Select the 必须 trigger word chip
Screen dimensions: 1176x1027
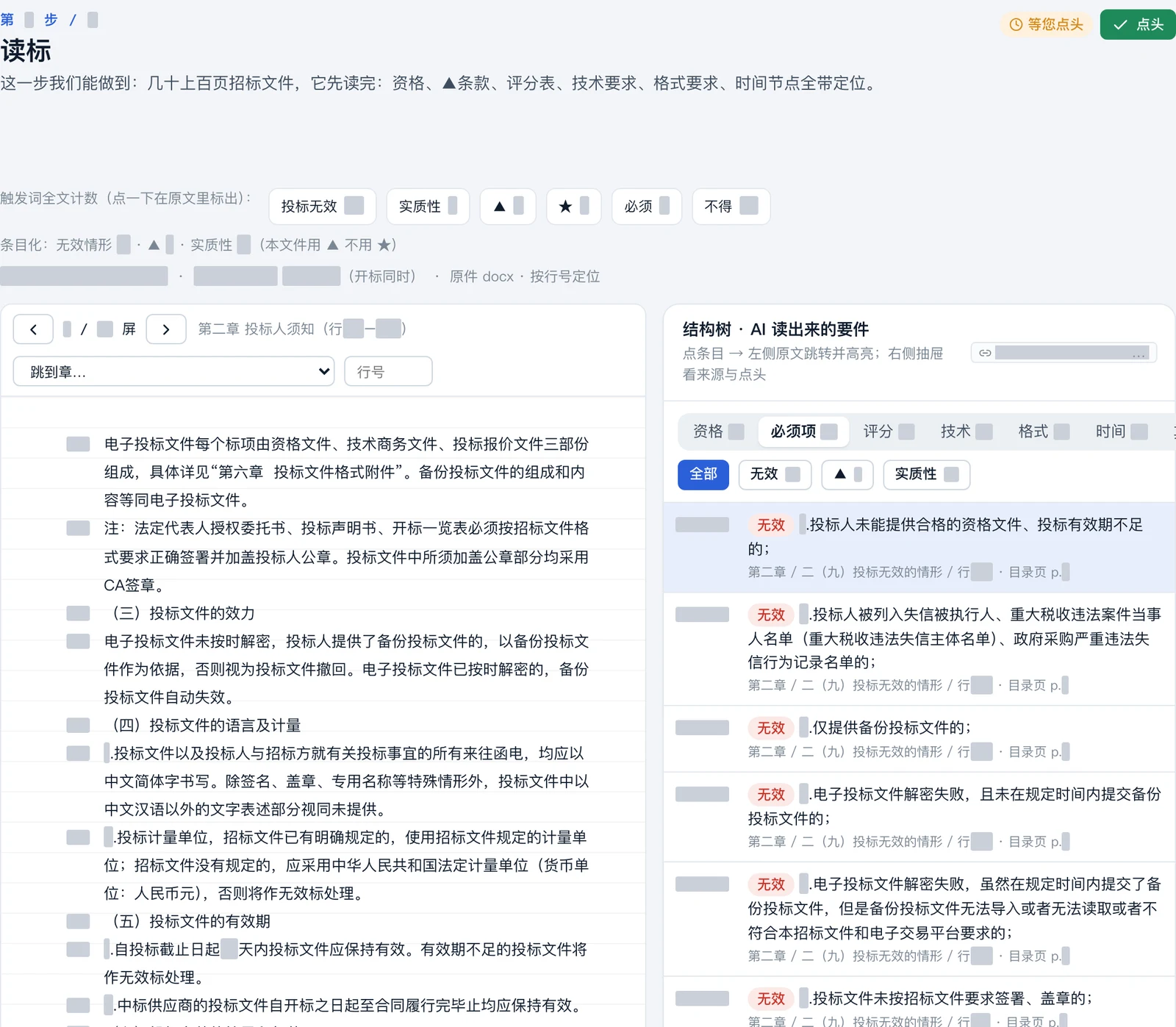(647, 207)
